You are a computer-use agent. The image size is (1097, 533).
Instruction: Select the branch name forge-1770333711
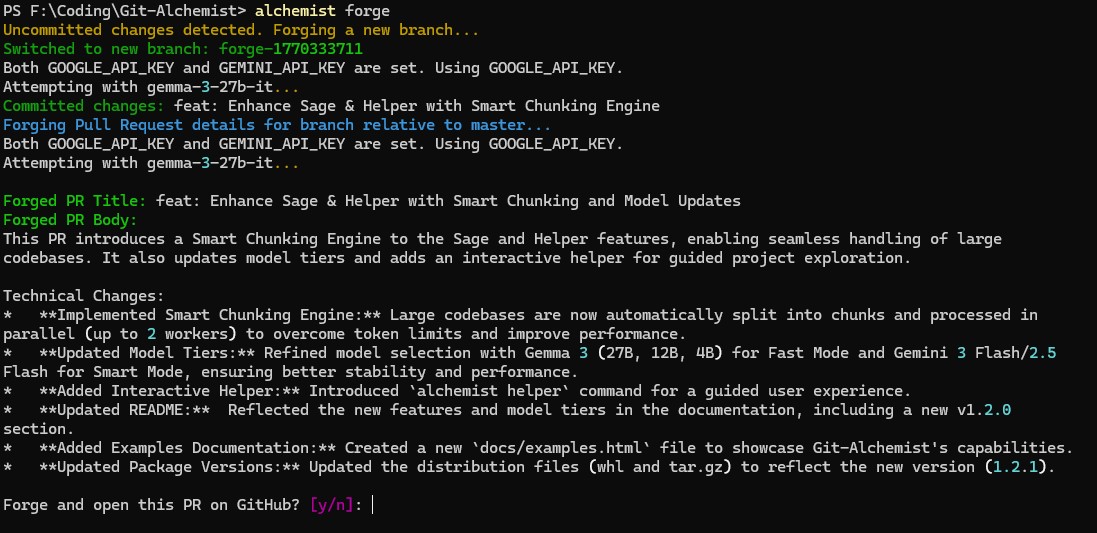pos(289,49)
